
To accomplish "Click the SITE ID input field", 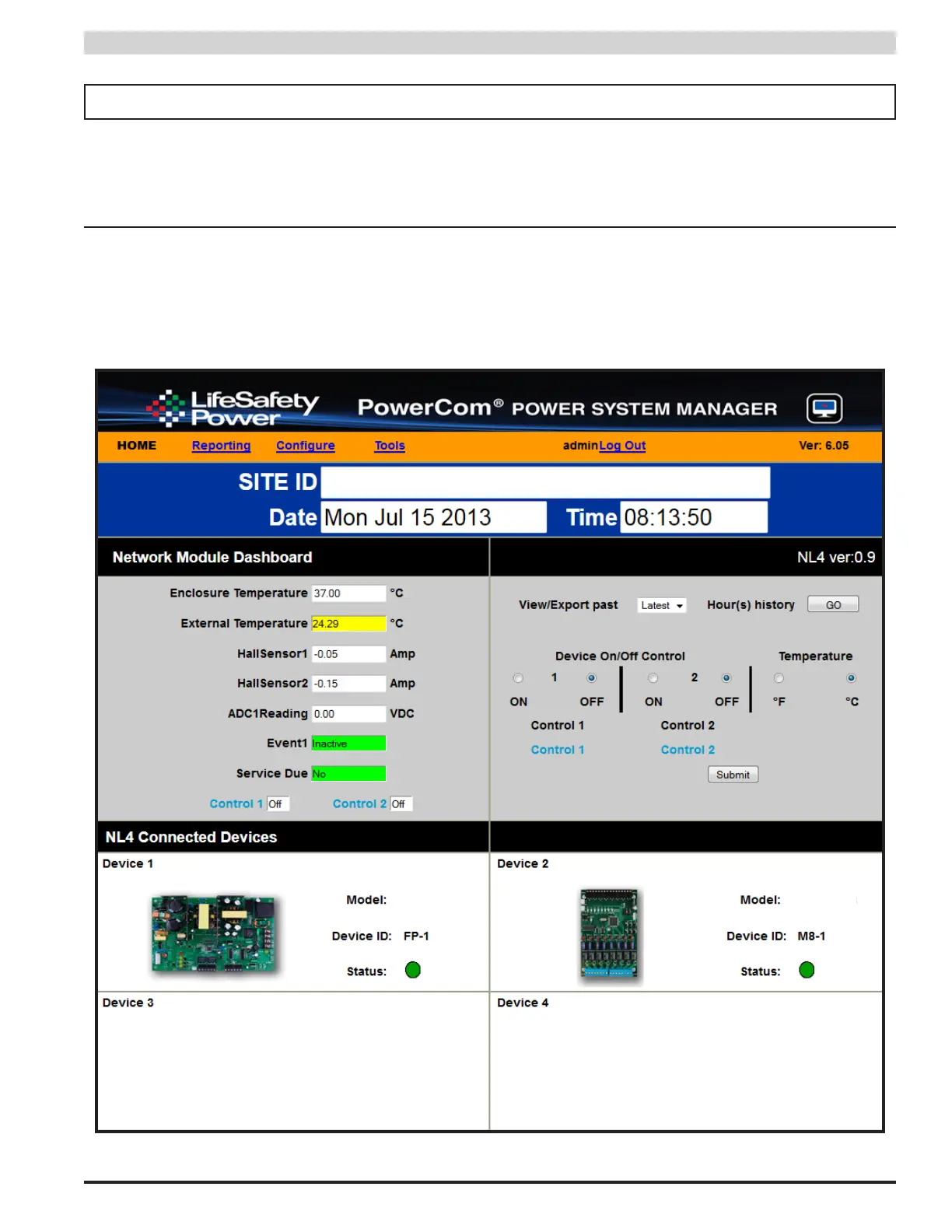I will click(545, 482).
